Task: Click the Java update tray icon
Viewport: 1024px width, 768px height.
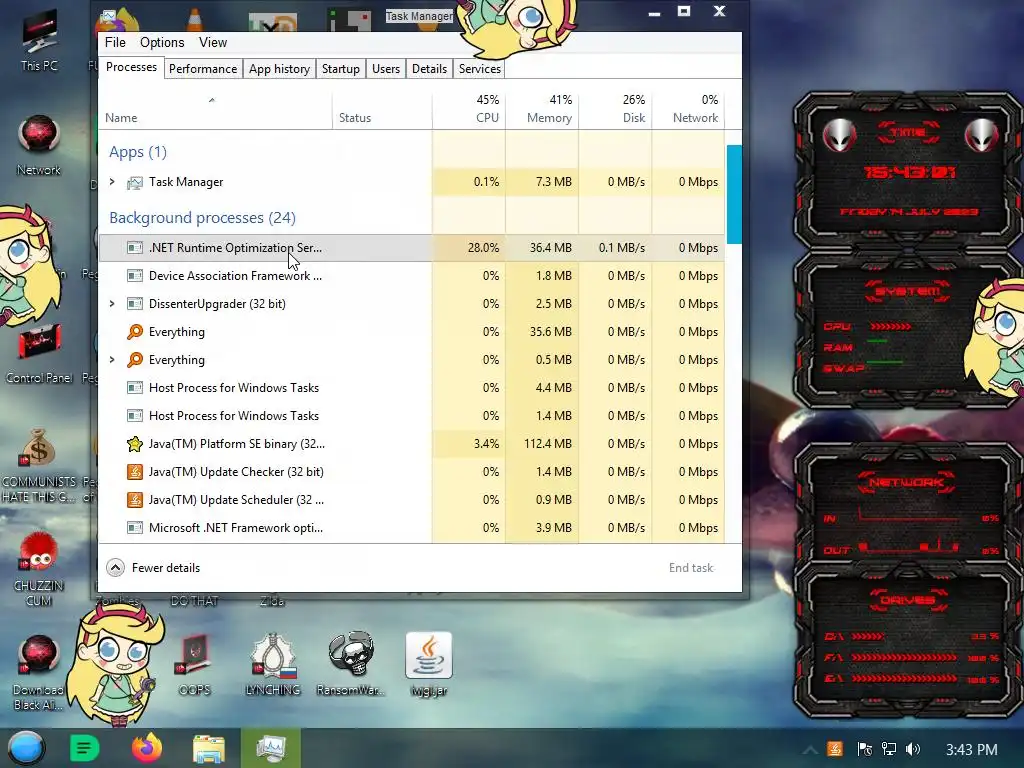Action: 835,749
